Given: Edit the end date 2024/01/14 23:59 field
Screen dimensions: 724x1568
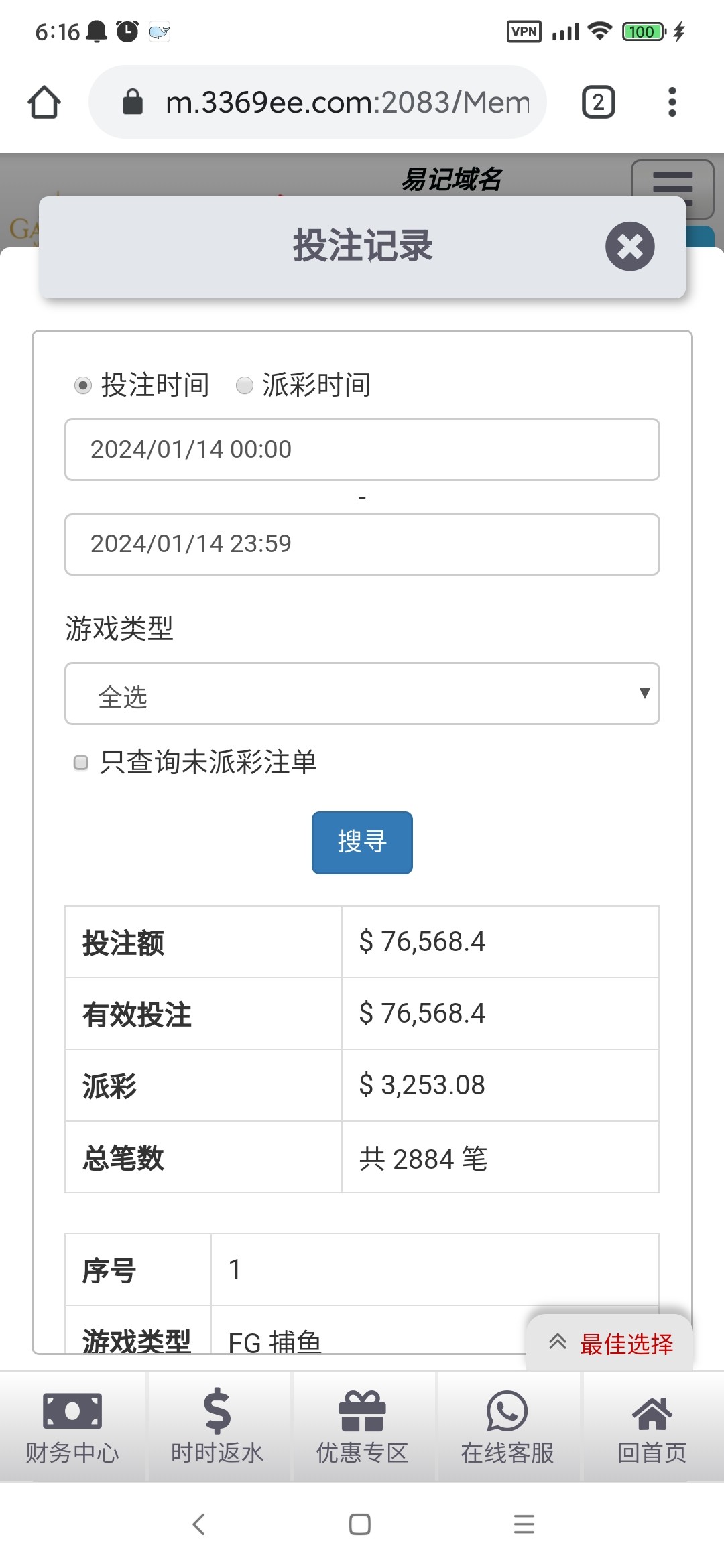Looking at the screenshot, I should tap(362, 544).
